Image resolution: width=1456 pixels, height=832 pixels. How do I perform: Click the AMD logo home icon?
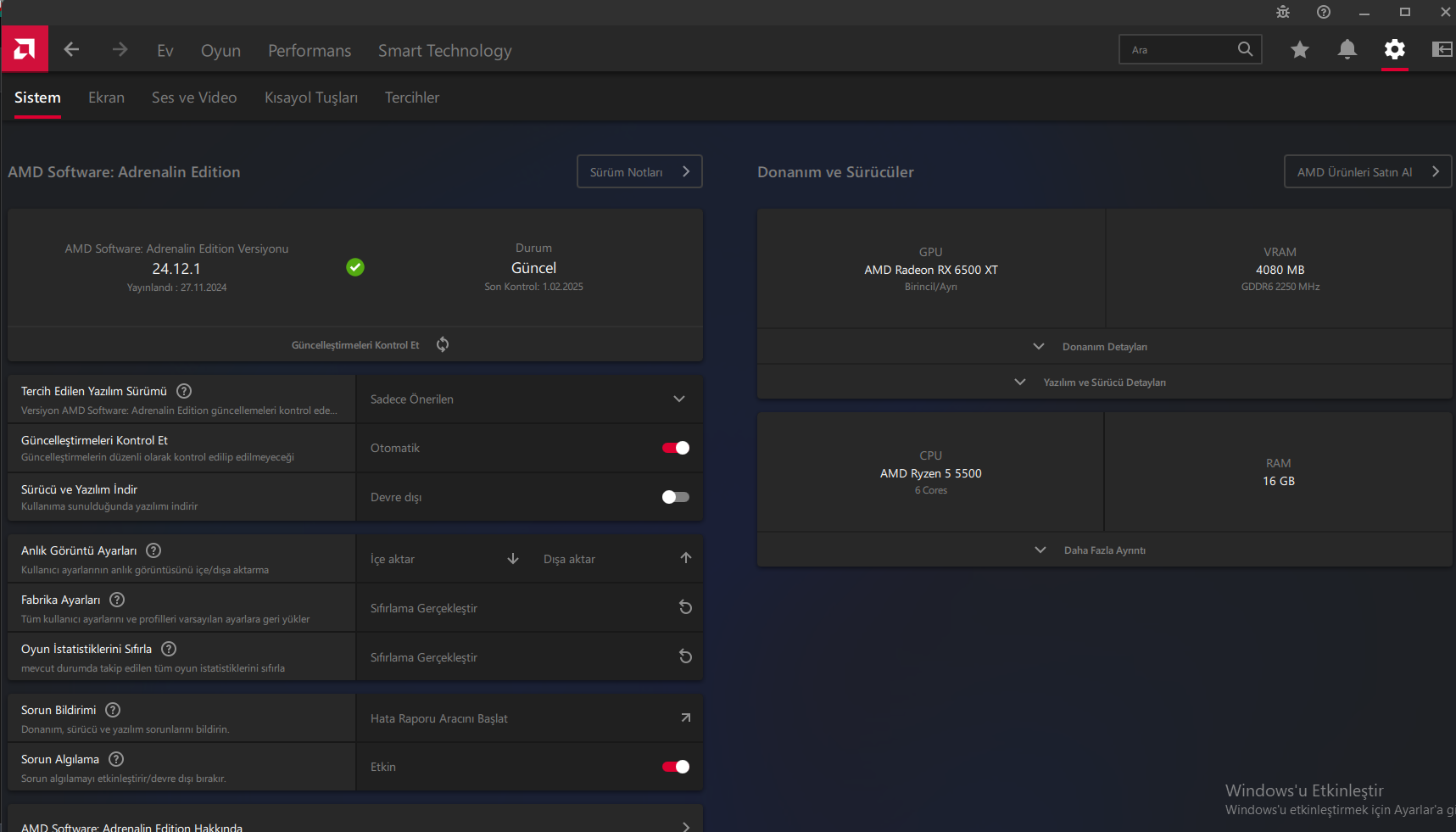coord(25,49)
